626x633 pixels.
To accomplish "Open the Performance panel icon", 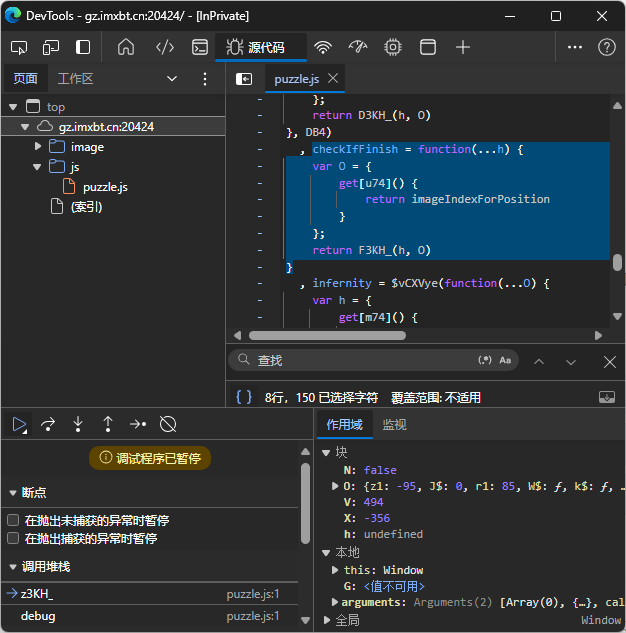I will coord(358,47).
